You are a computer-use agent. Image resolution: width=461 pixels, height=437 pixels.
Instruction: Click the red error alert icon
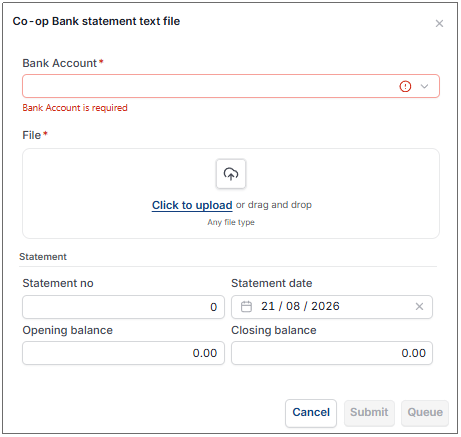click(x=405, y=86)
